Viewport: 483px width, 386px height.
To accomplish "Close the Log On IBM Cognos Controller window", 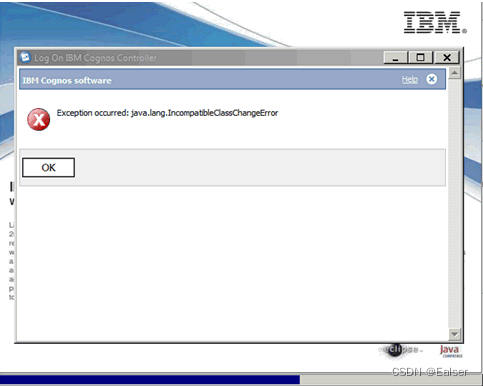I will [447, 58].
